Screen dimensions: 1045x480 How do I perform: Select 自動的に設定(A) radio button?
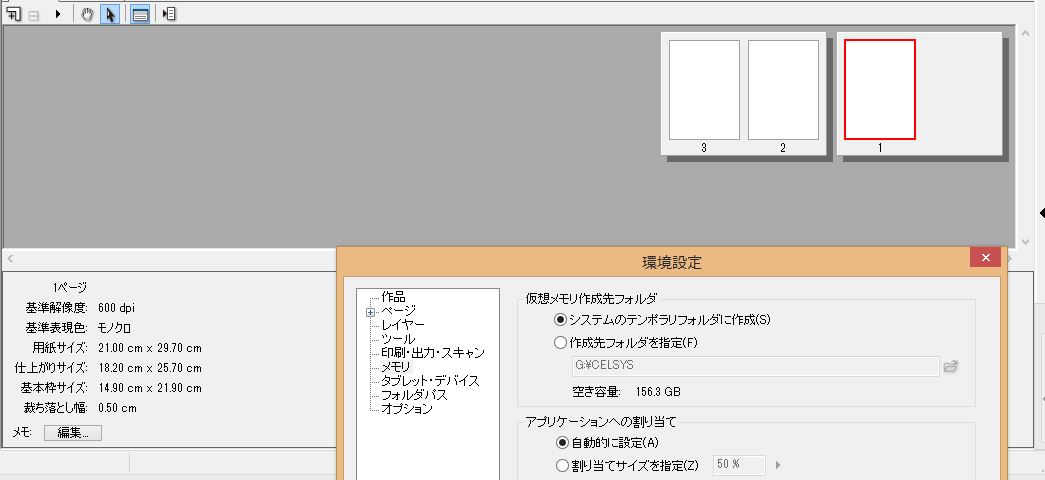point(562,443)
